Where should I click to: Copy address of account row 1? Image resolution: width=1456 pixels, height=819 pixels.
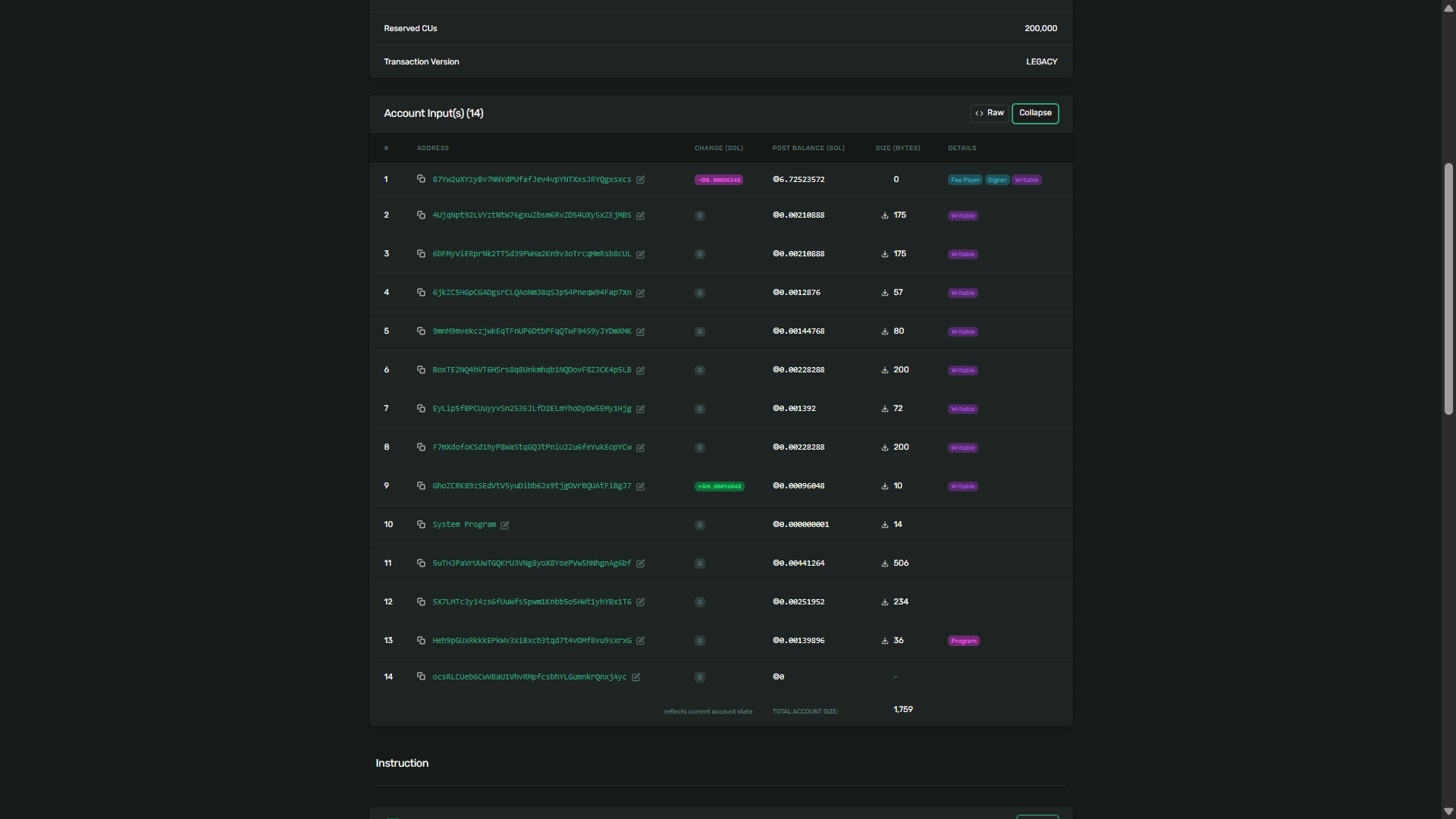pos(421,179)
